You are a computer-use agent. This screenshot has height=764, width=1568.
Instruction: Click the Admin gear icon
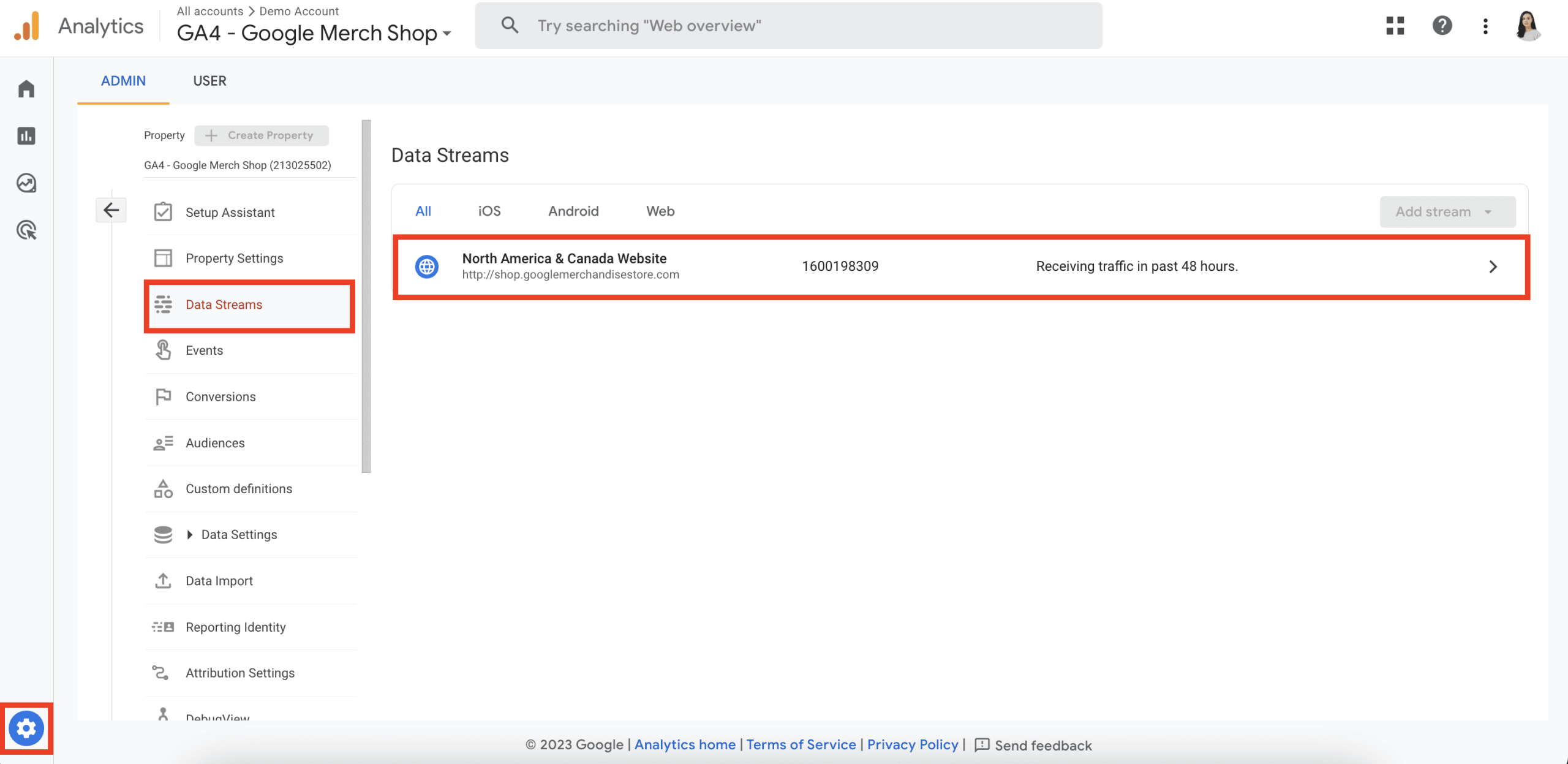(26, 728)
